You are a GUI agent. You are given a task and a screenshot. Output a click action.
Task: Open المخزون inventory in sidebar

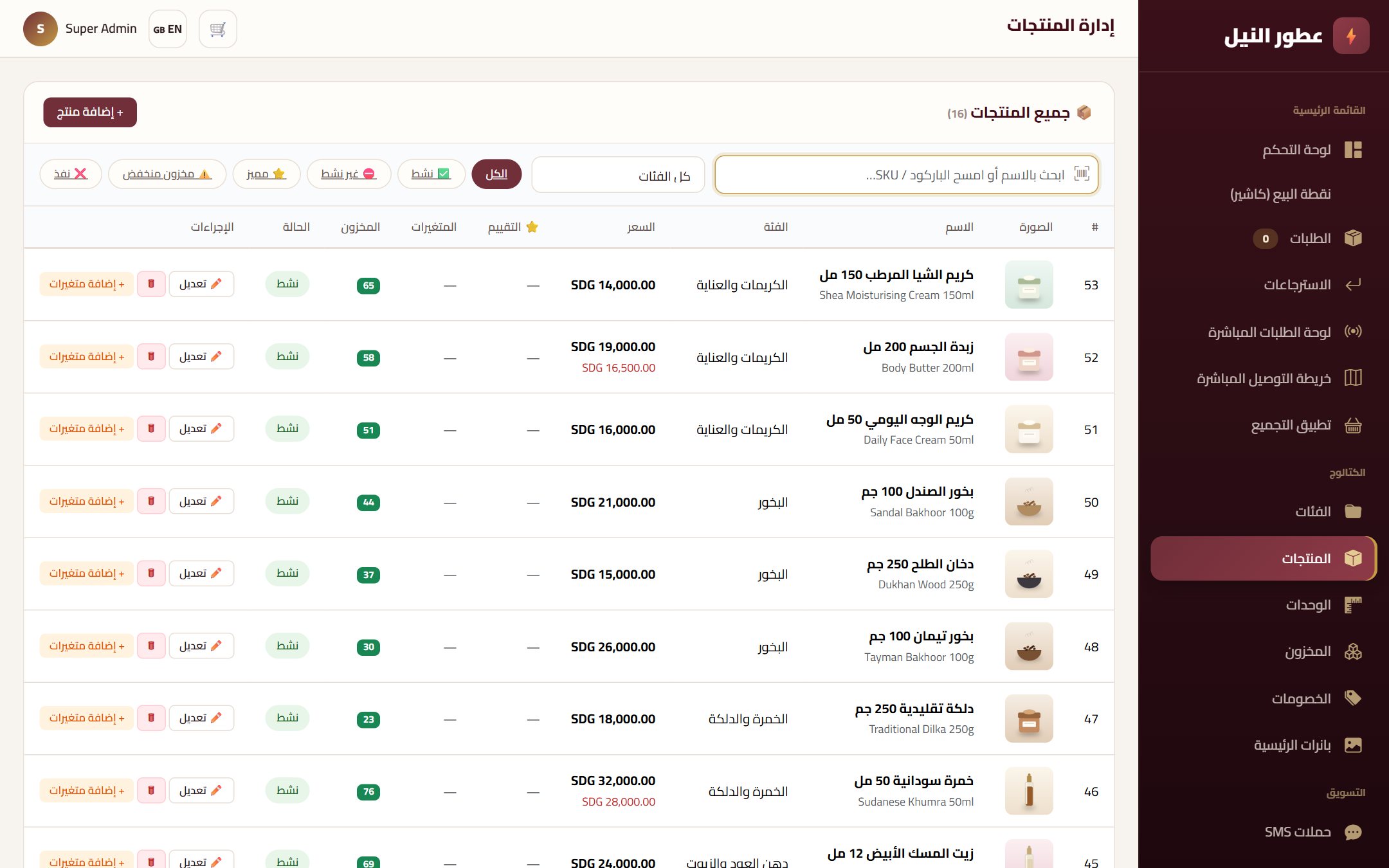(1263, 652)
